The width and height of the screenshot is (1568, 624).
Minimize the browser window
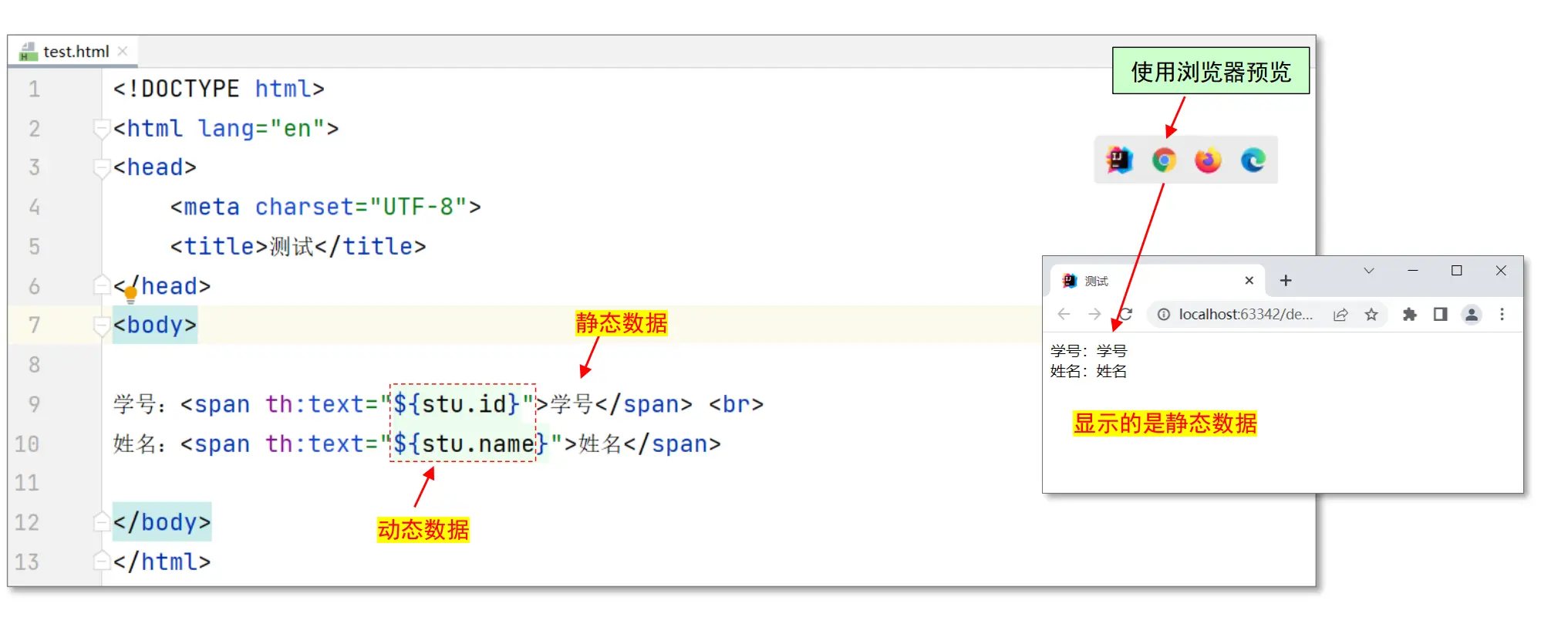(1413, 271)
